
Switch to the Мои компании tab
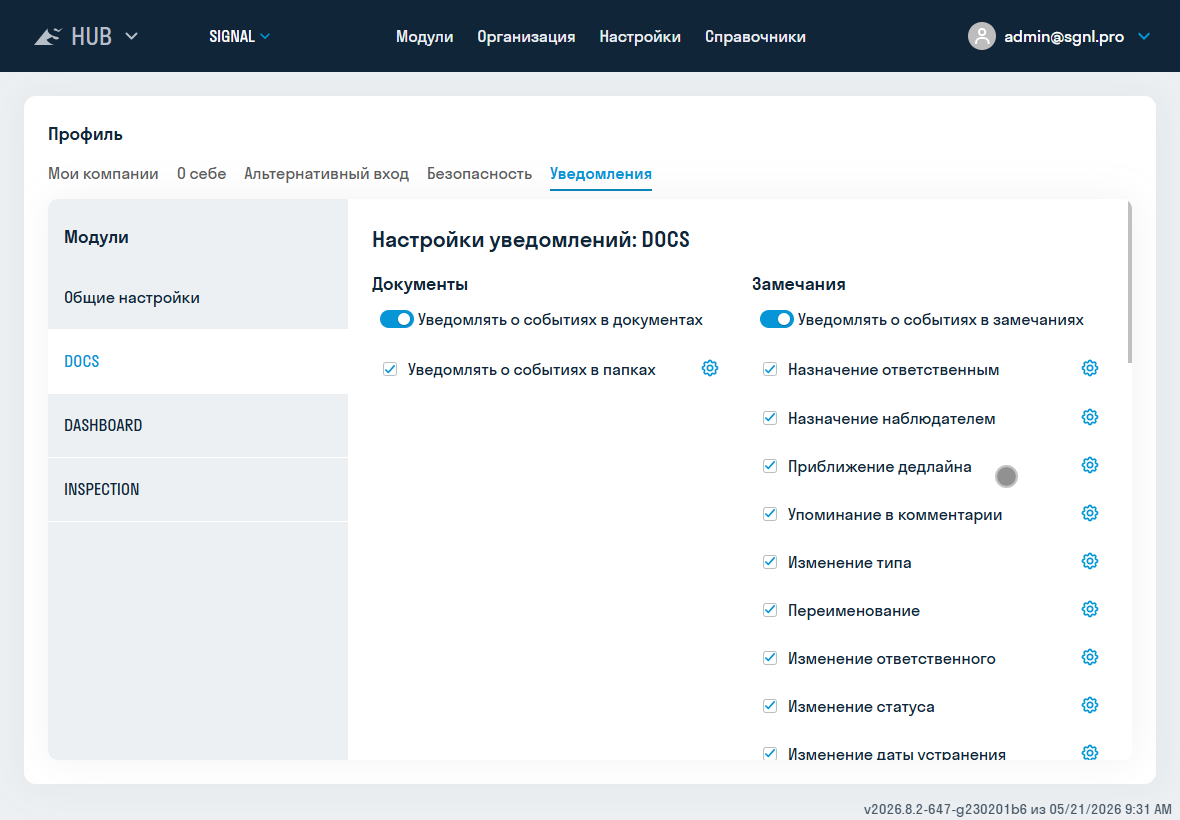[x=103, y=174]
